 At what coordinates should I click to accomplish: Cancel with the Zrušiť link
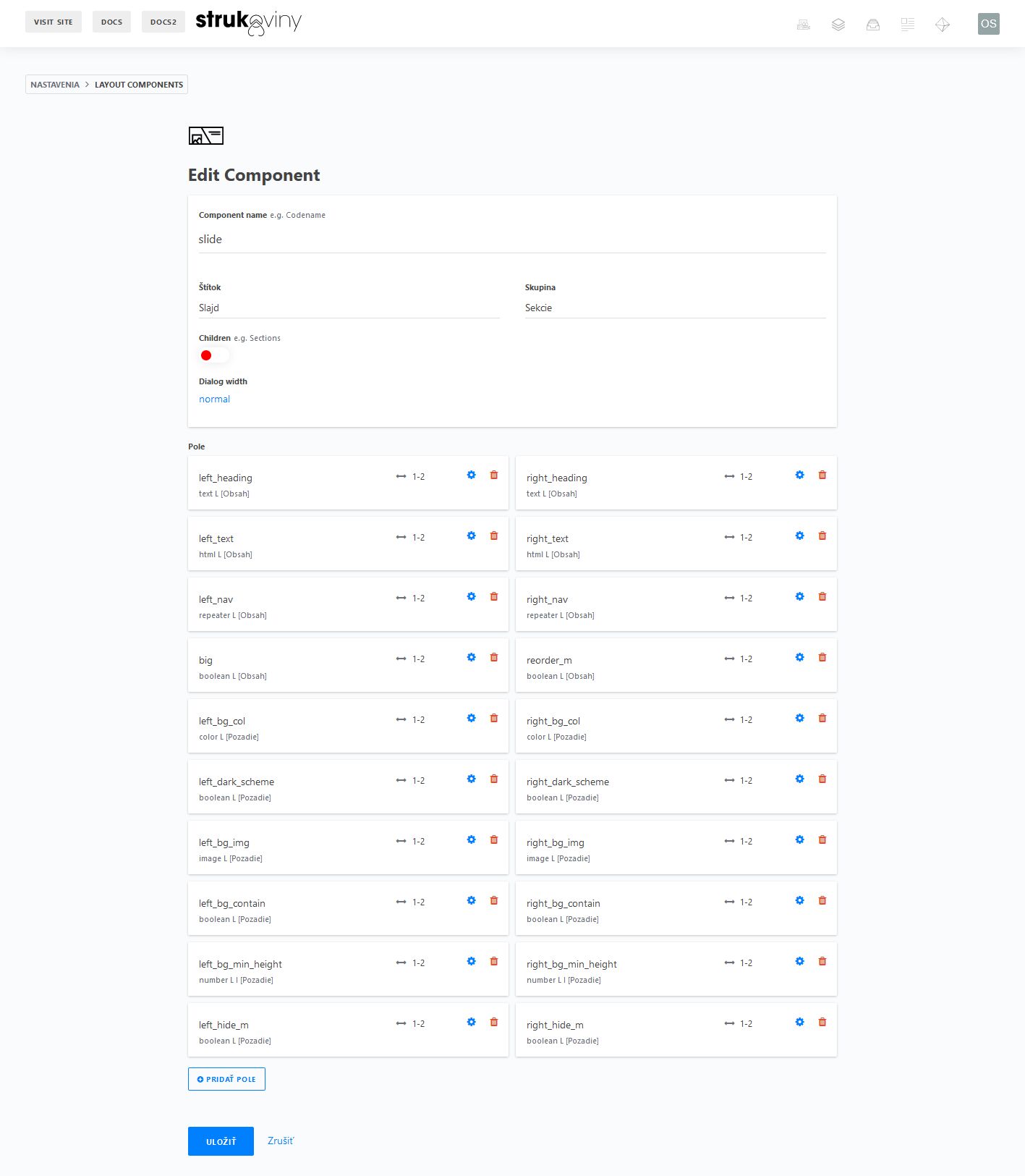tap(281, 1141)
